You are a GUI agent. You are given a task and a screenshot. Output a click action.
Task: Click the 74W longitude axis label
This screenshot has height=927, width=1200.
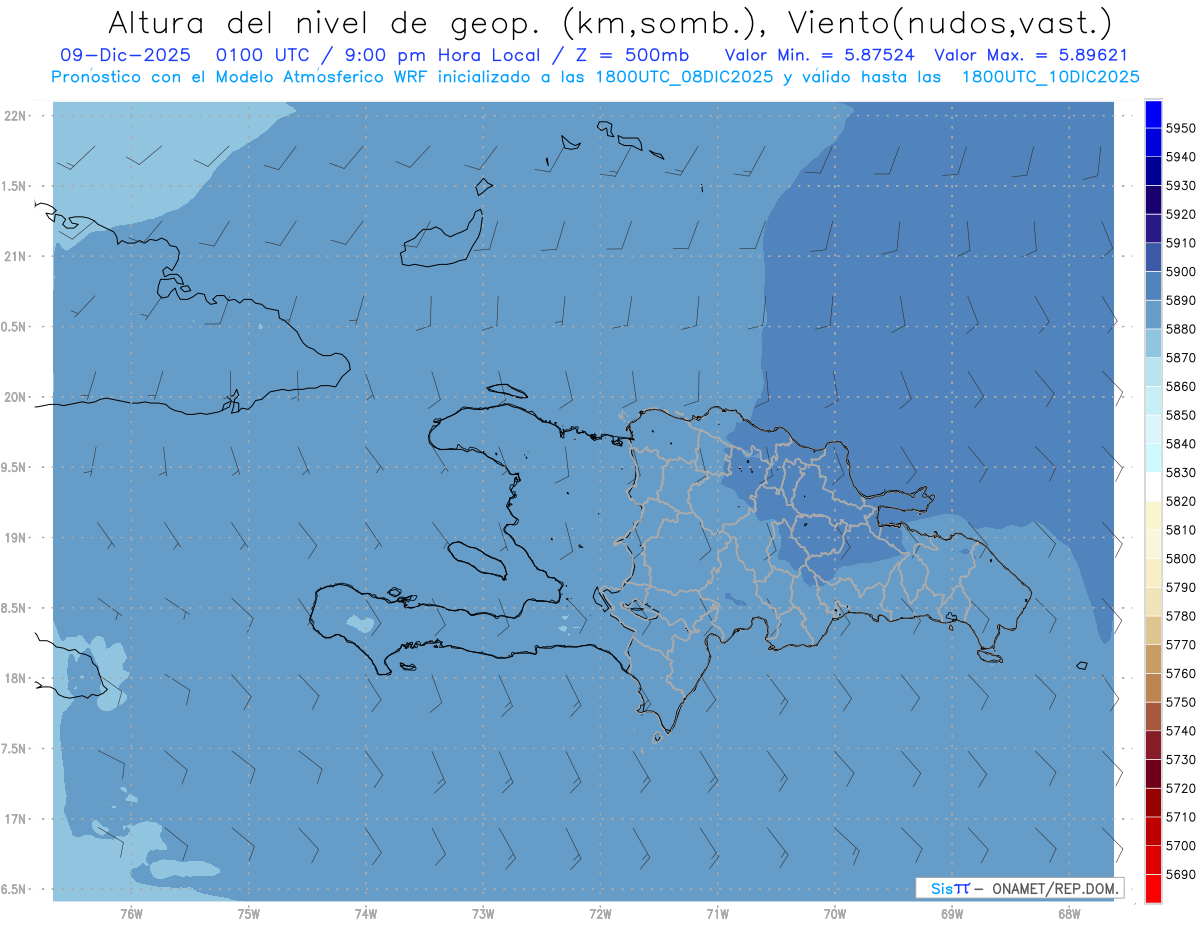[366, 914]
